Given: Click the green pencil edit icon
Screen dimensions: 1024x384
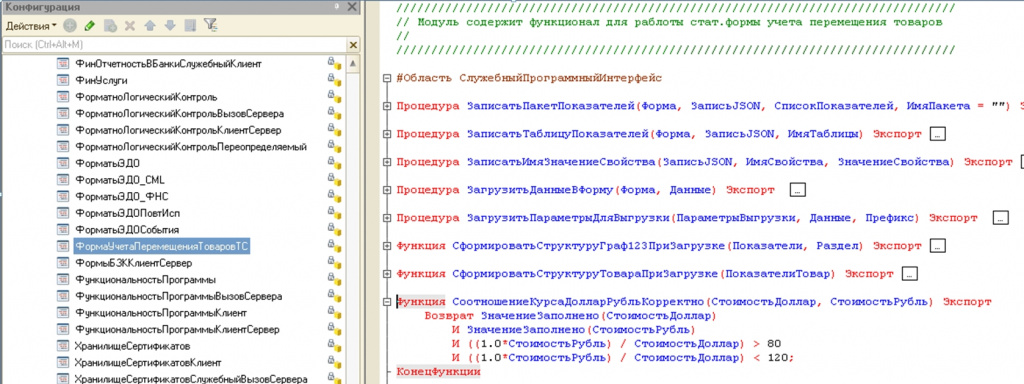Looking at the screenshot, I should click(x=89, y=26).
